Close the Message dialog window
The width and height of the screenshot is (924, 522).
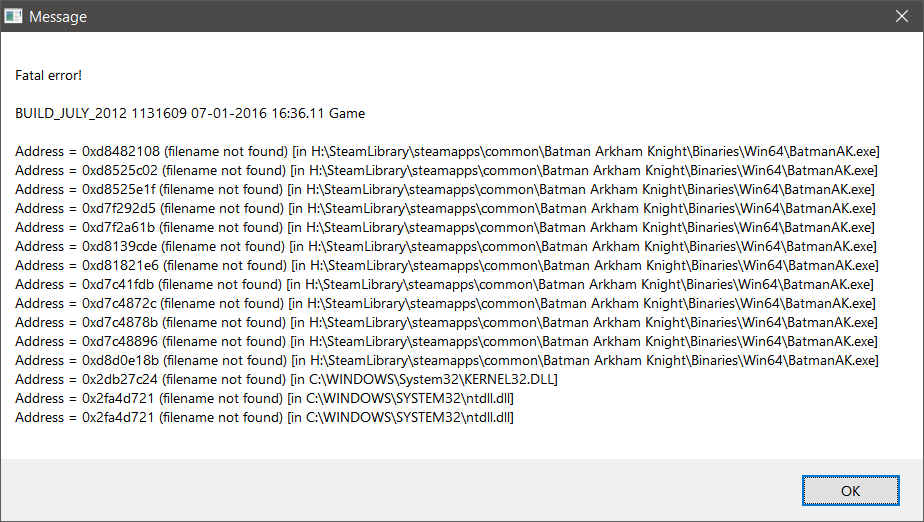point(900,16)
